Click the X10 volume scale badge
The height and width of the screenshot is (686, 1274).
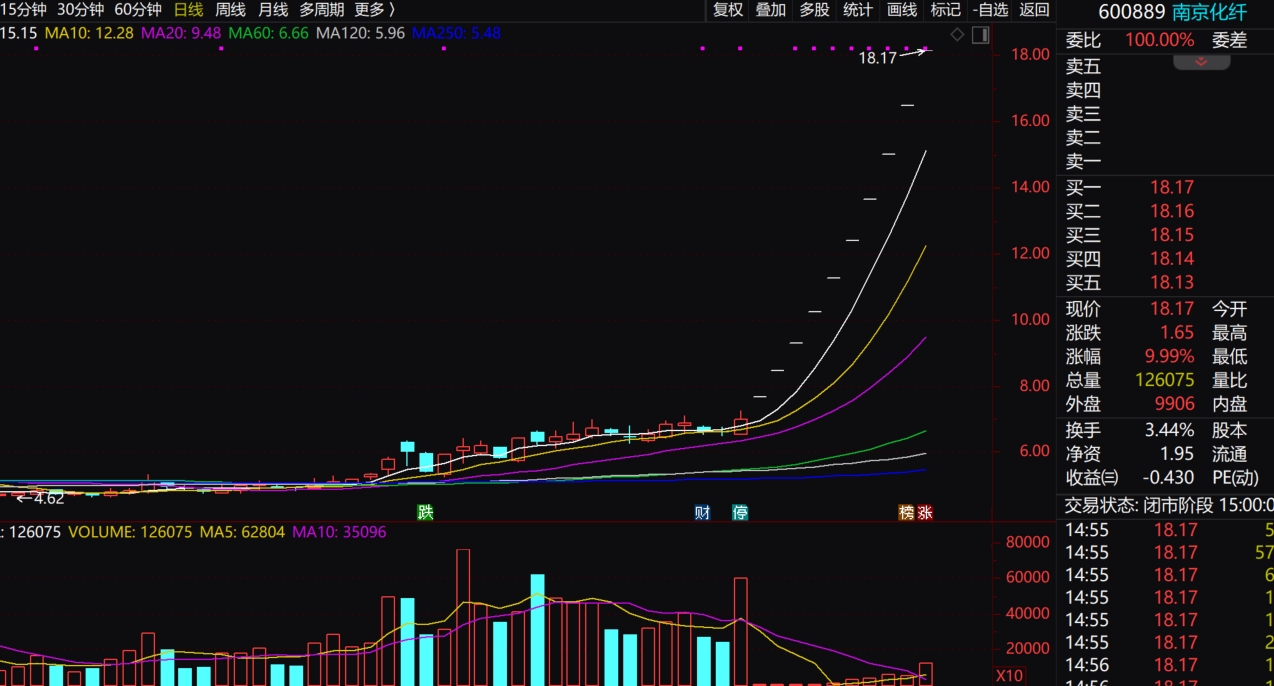point(1010,676)
